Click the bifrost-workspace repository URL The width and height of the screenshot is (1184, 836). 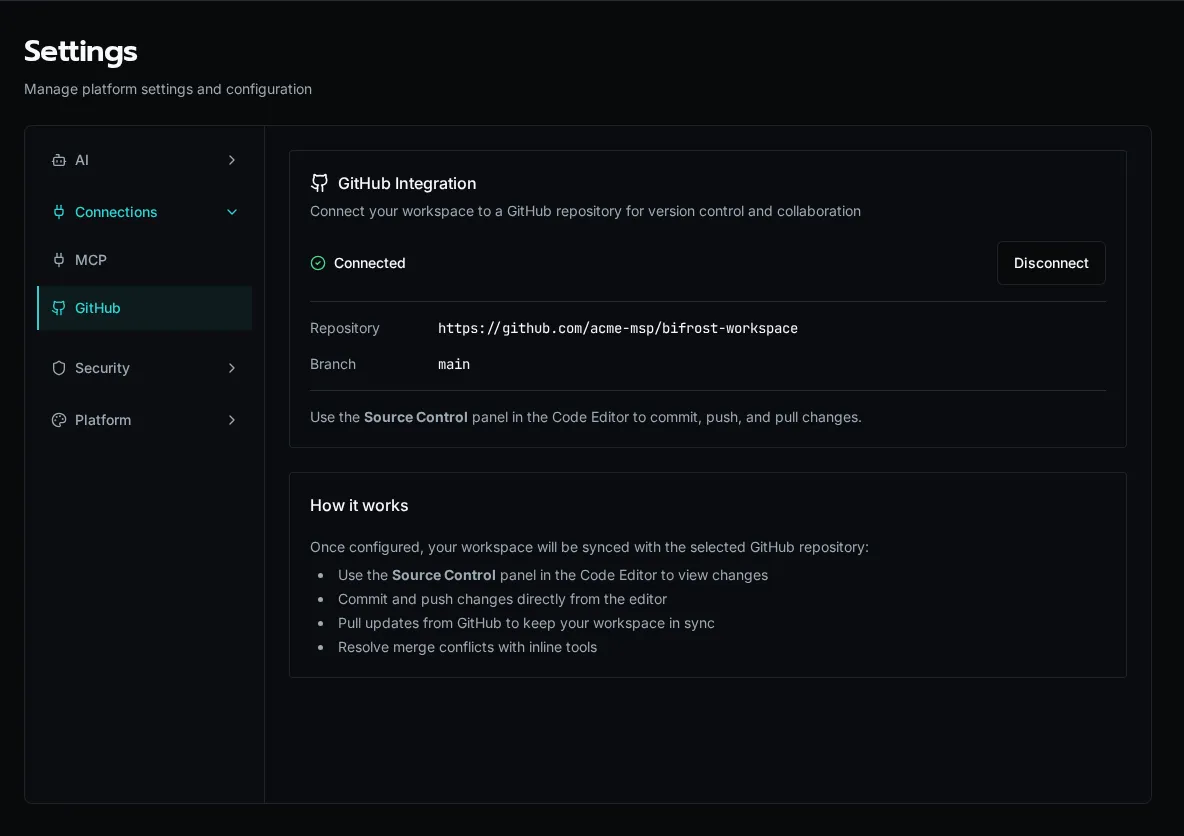tap(618, 329)
